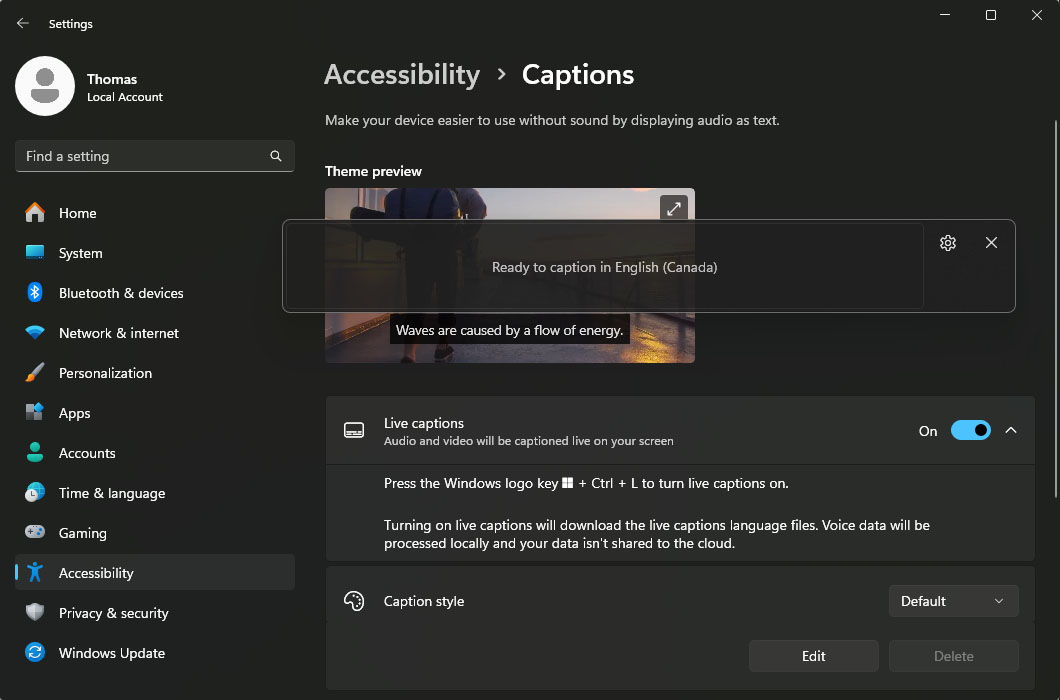Expand the theme preview to full size
This screenshot has height=700, width=1060.
[x=673, y=208]
